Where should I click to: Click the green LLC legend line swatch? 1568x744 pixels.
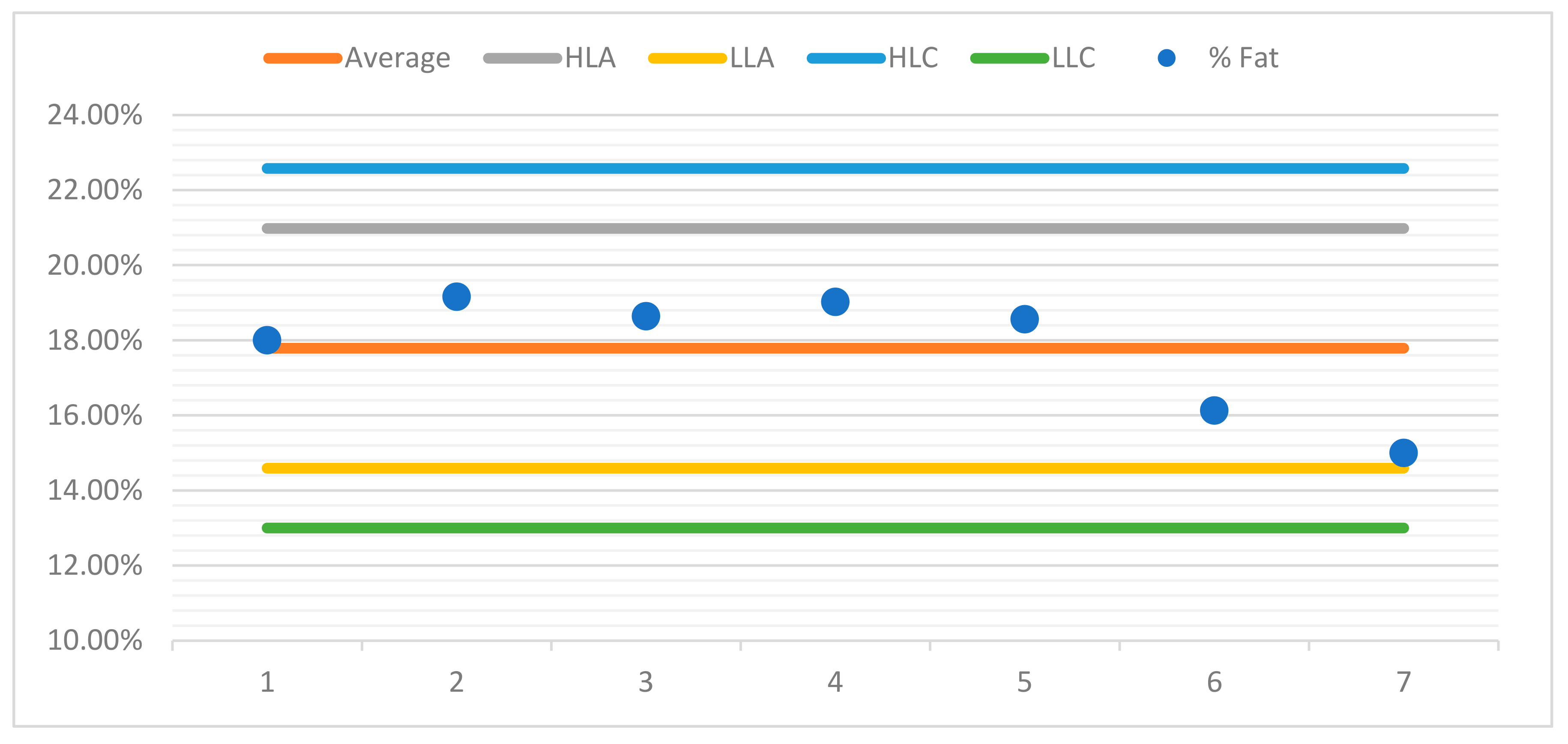coord(1009,58)
